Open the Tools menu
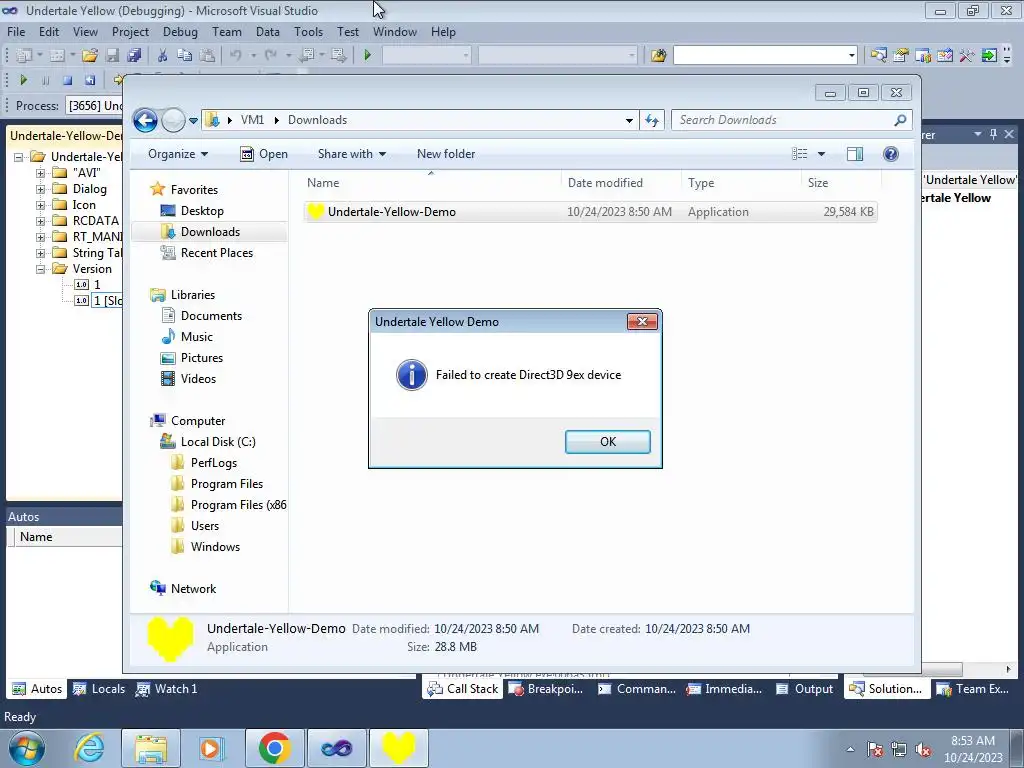This screenshot has width=1024, height=768. tap(308, 32)
